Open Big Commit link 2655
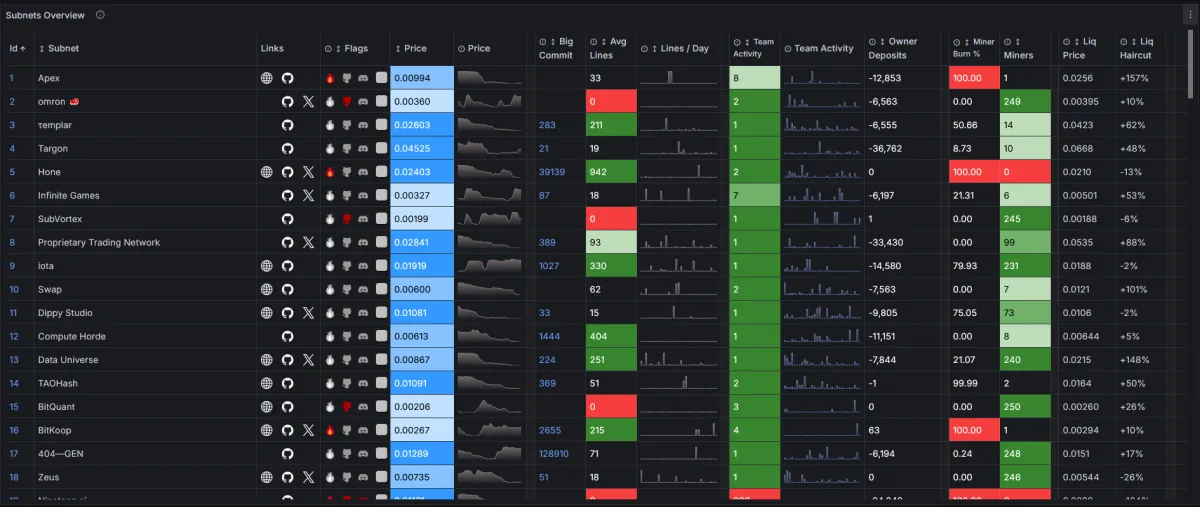 coord(549,430)
